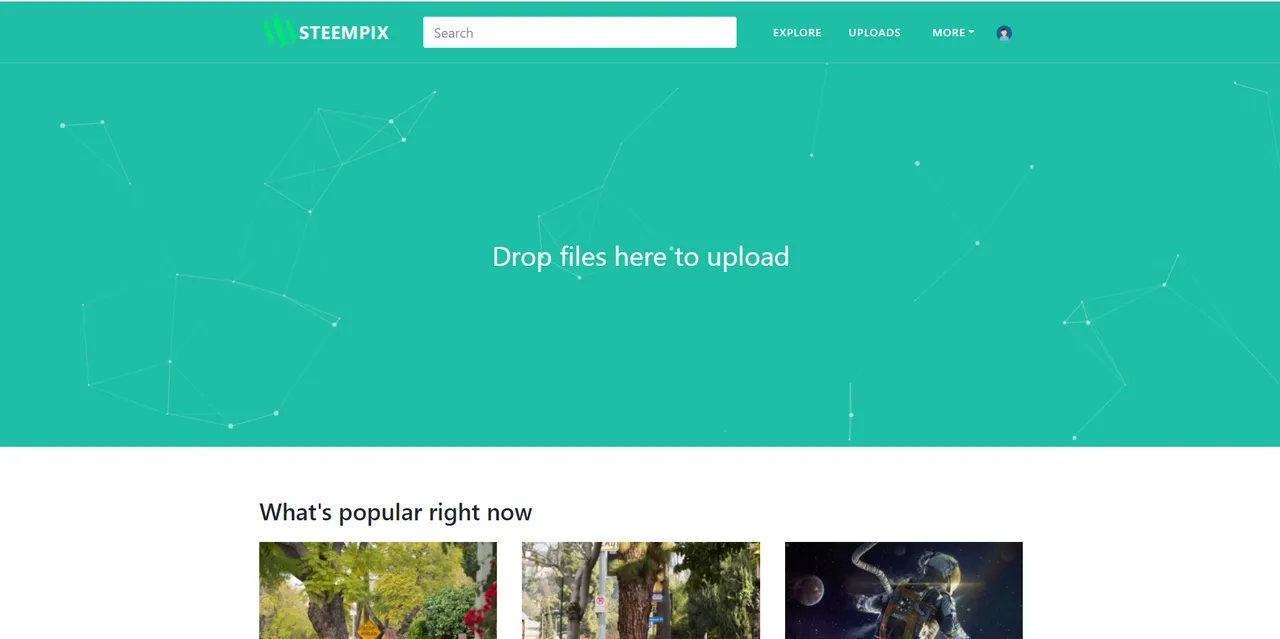The image size is (1280, 639).
Task: Expand the MORE dropdown menu
Action: [953, 33]
